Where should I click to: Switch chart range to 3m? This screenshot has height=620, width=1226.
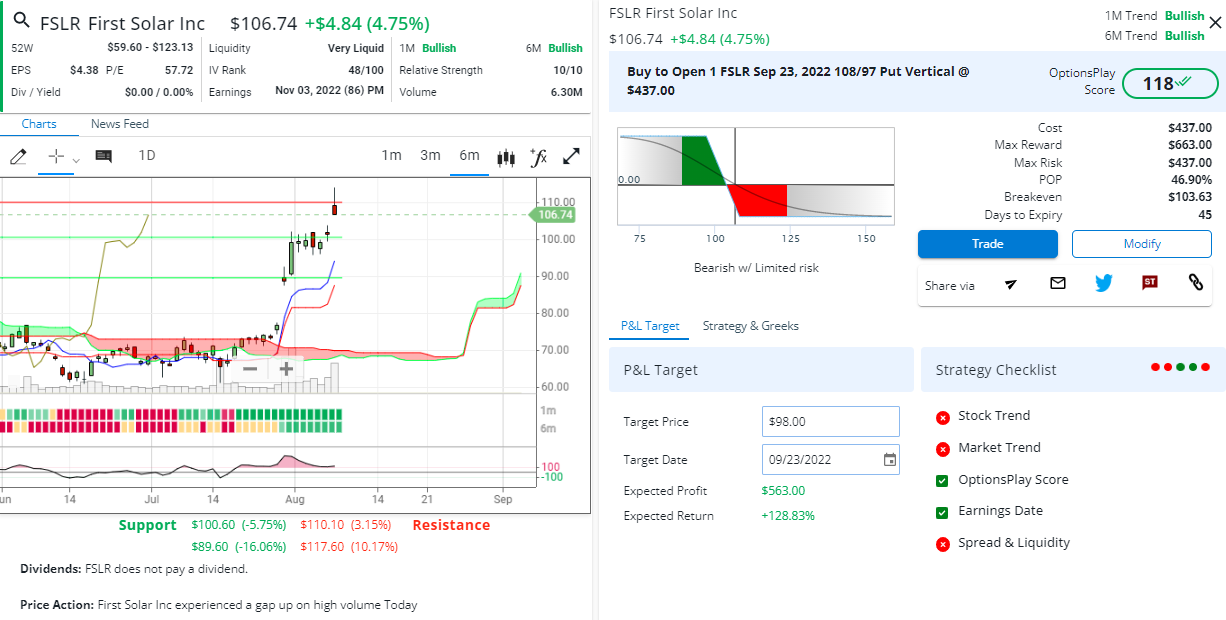pos(430,155)
